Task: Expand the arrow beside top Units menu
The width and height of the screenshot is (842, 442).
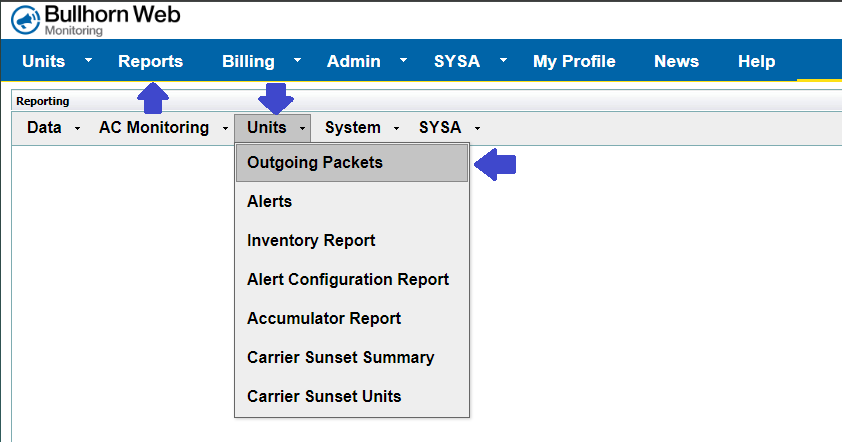Action: [88, 60]
